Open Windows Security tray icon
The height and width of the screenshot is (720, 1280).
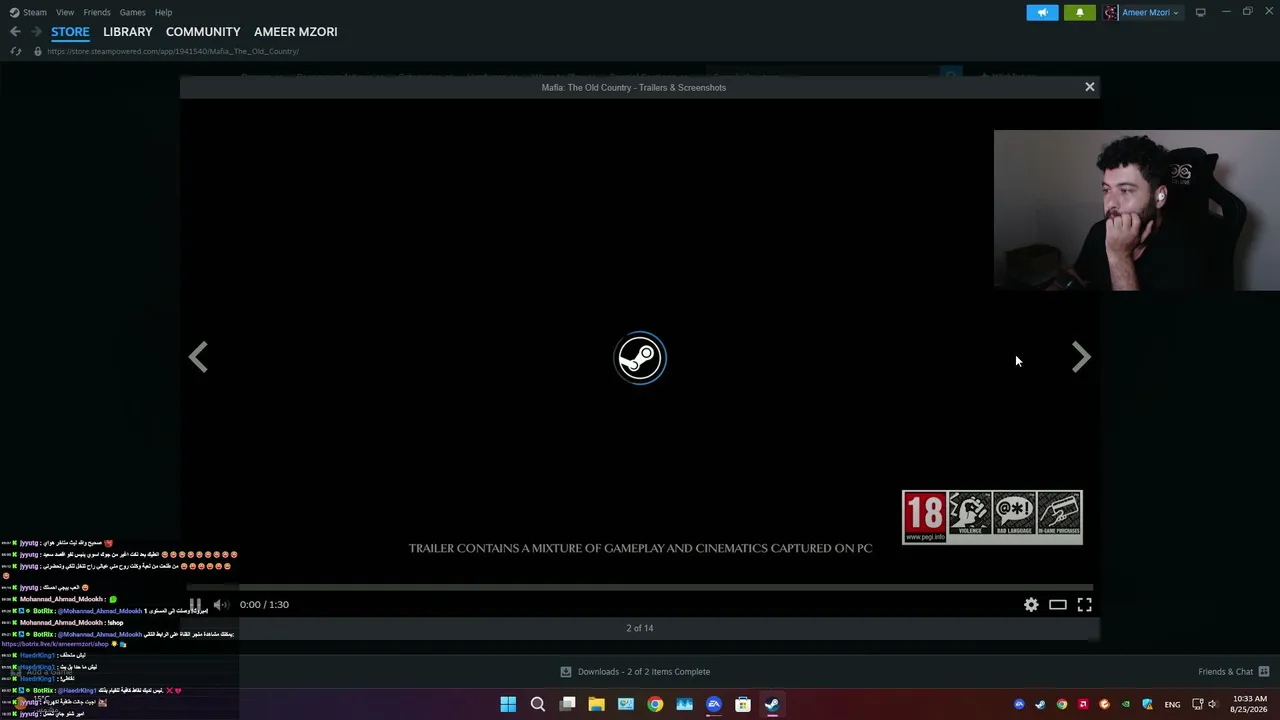click(x=1147, y=704)
